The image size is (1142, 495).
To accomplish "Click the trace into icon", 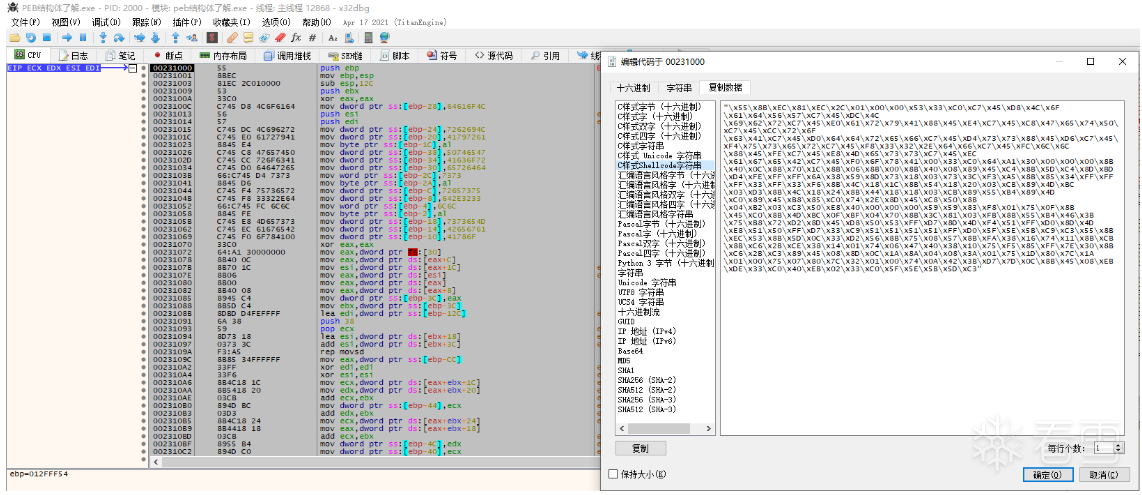I will (140, 37).
